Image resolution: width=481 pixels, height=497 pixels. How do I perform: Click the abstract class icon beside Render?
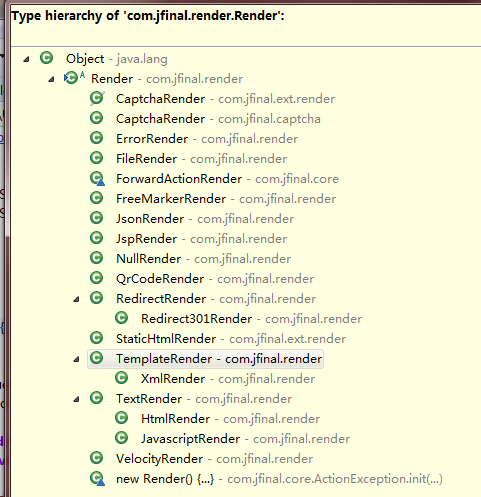click(74, 78)
